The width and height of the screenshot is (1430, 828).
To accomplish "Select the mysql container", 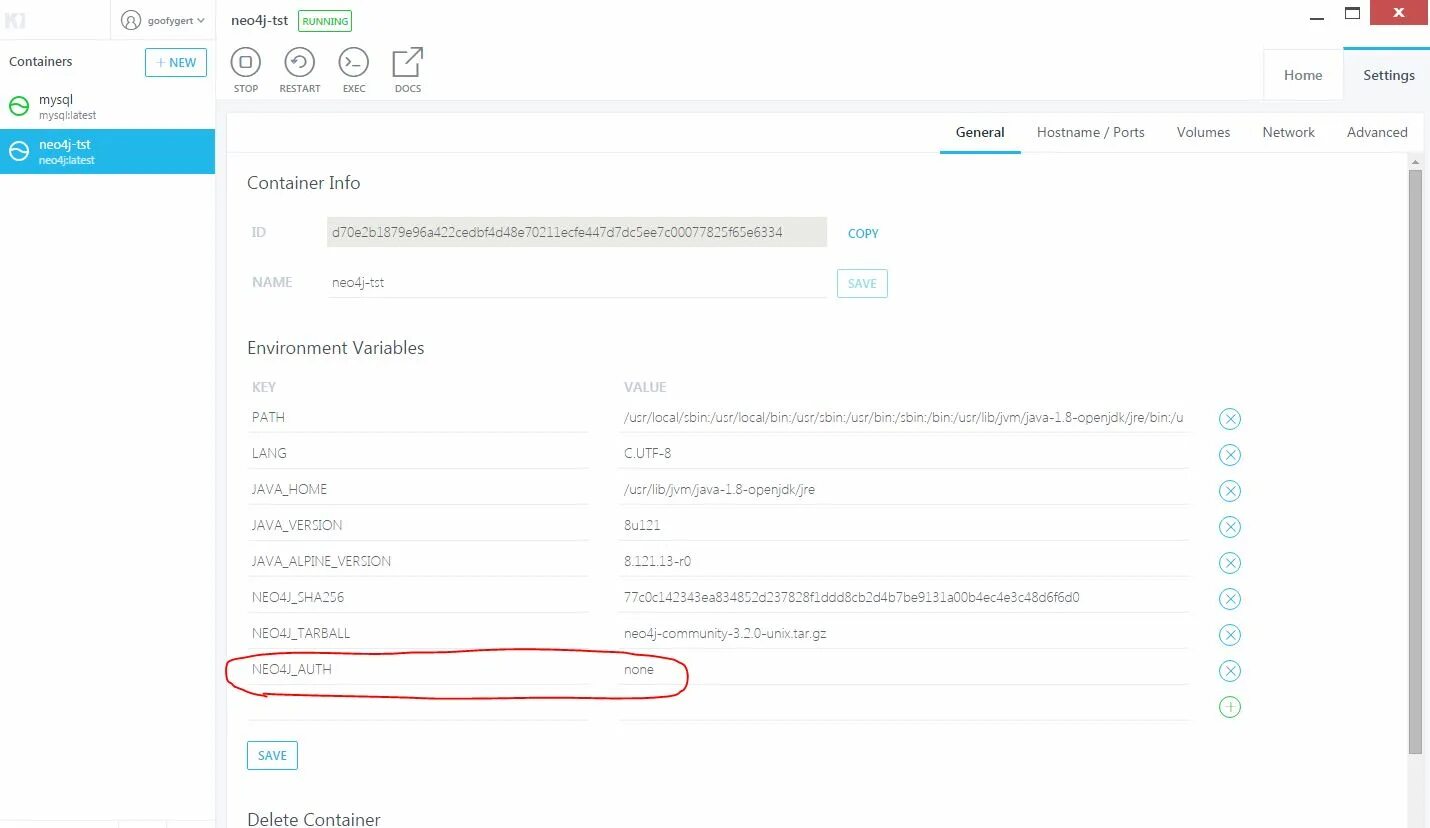I will click(107, 107).
